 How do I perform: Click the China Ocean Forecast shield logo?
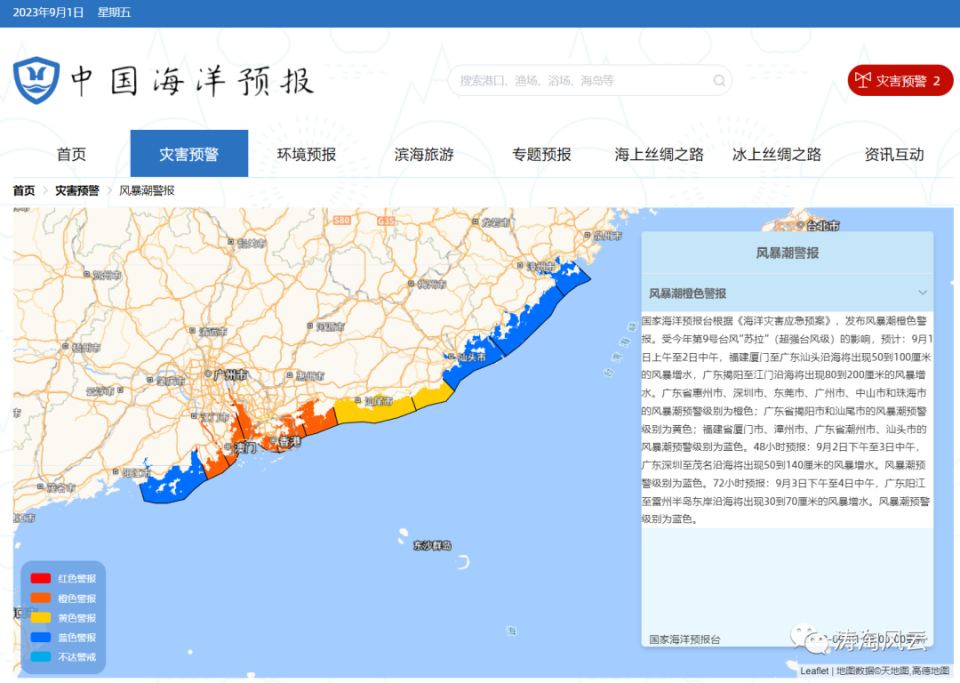coord(37,80)
